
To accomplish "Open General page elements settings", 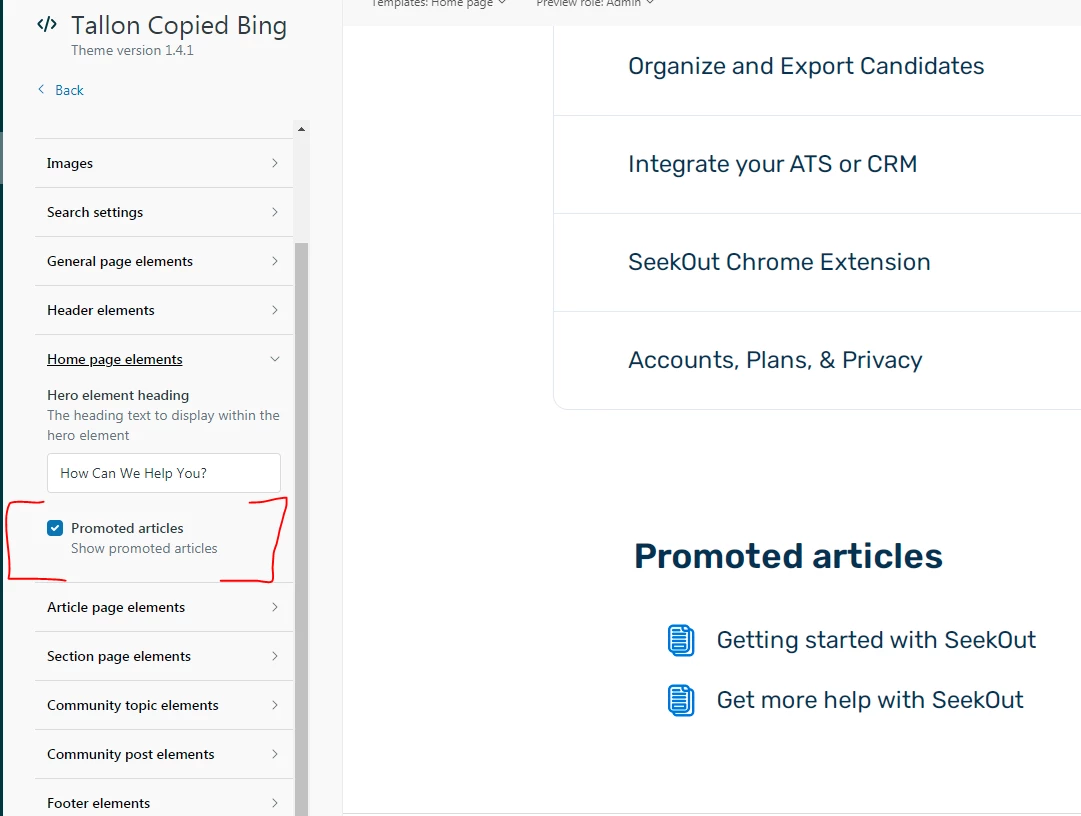I will 164,261.
